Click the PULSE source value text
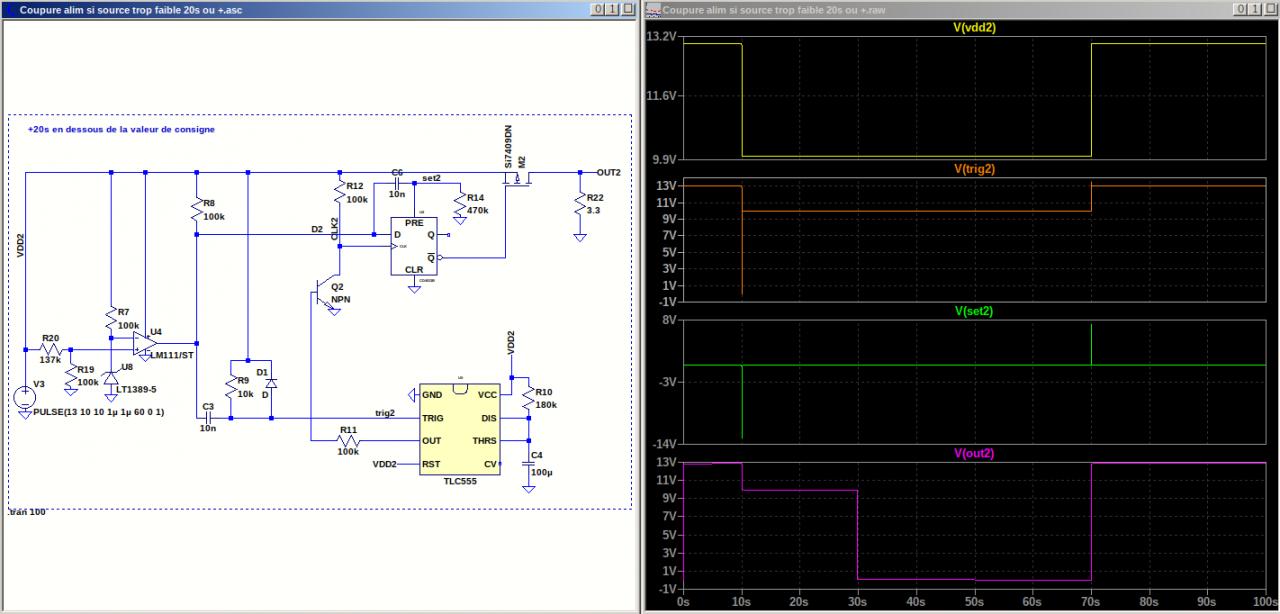The image size is (1280, 614). 98,412
